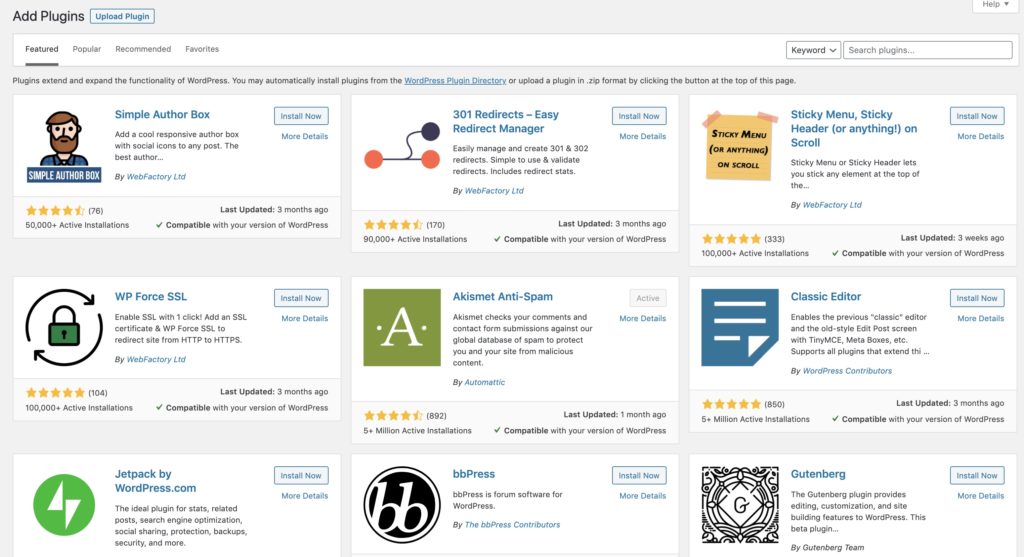View More Details for Classic Editor
This screenshot has height=557, width=1024.
click(981, 319)
